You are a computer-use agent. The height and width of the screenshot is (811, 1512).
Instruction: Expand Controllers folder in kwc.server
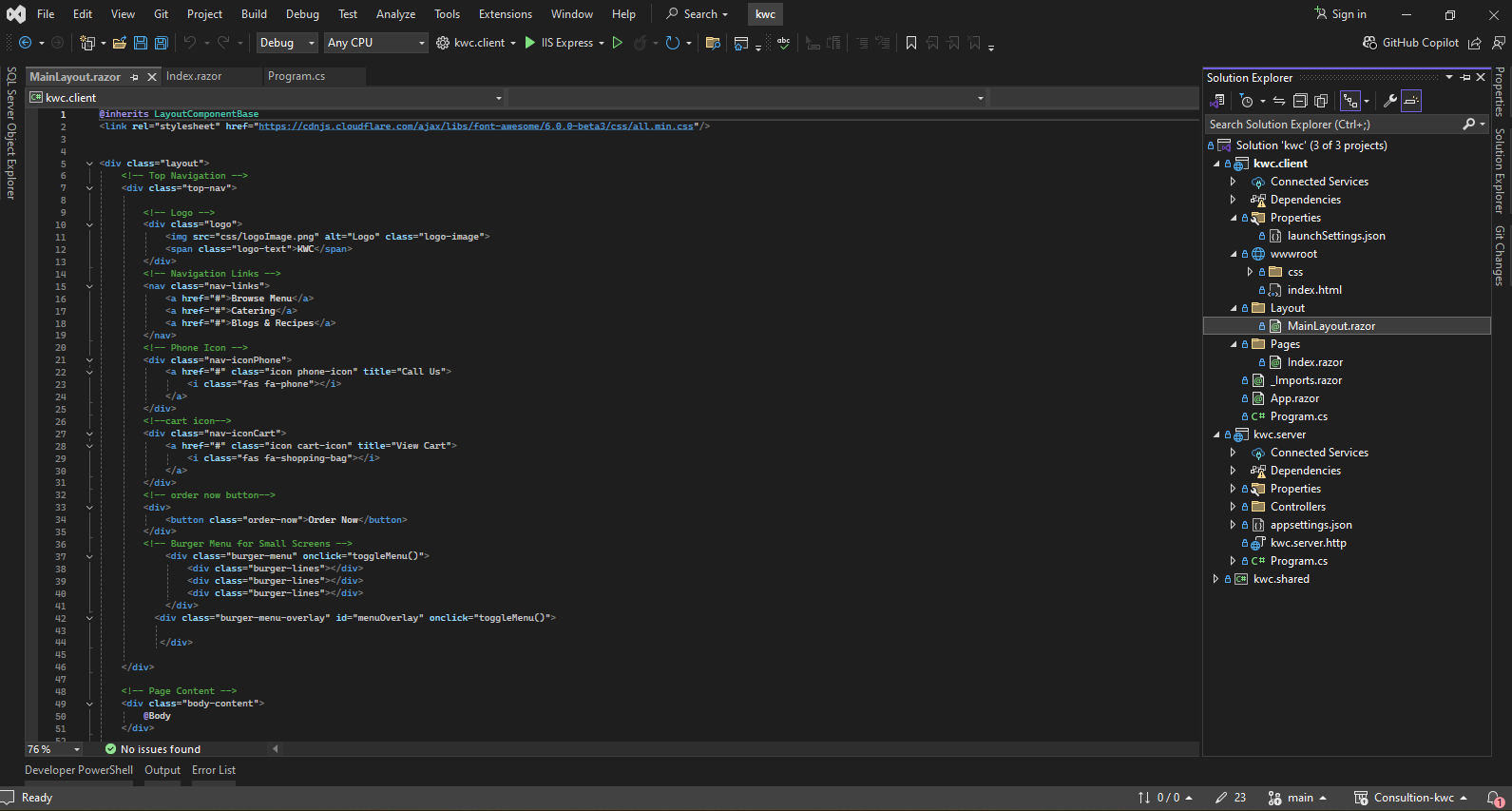[x=1234, y=507]
